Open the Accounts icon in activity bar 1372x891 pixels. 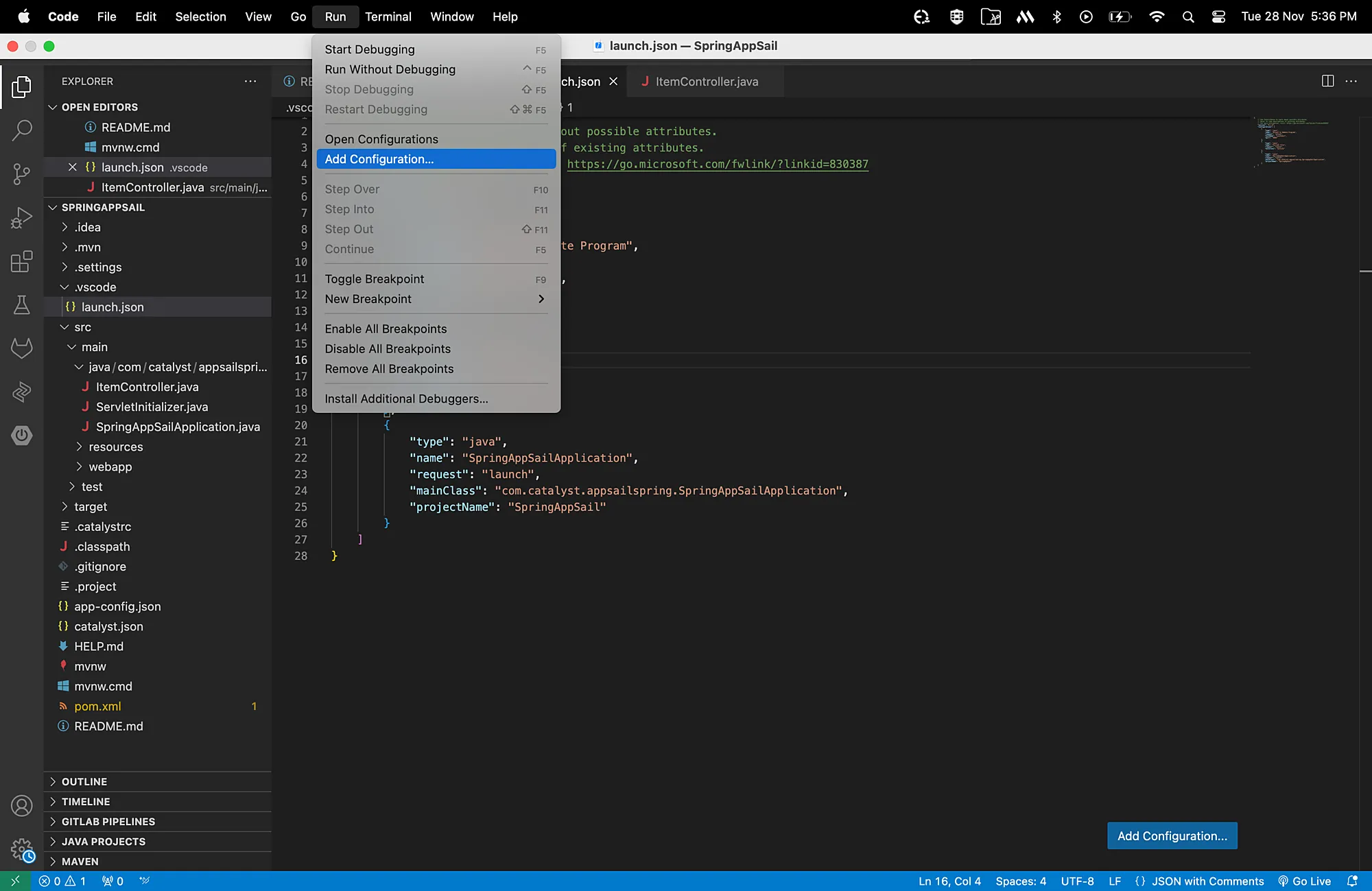coord(21,806)
